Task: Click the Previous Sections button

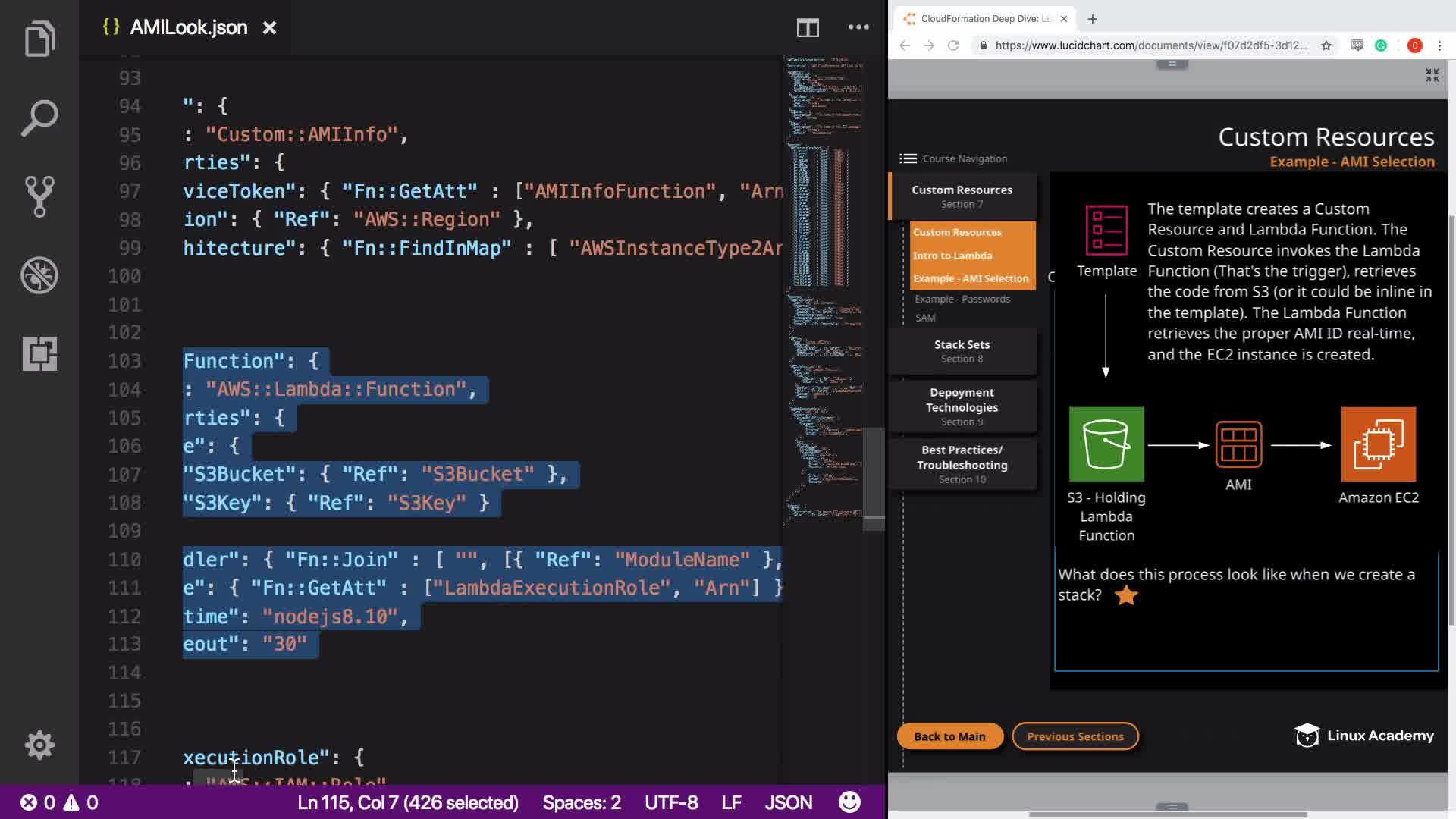Action: (1075, 736)
